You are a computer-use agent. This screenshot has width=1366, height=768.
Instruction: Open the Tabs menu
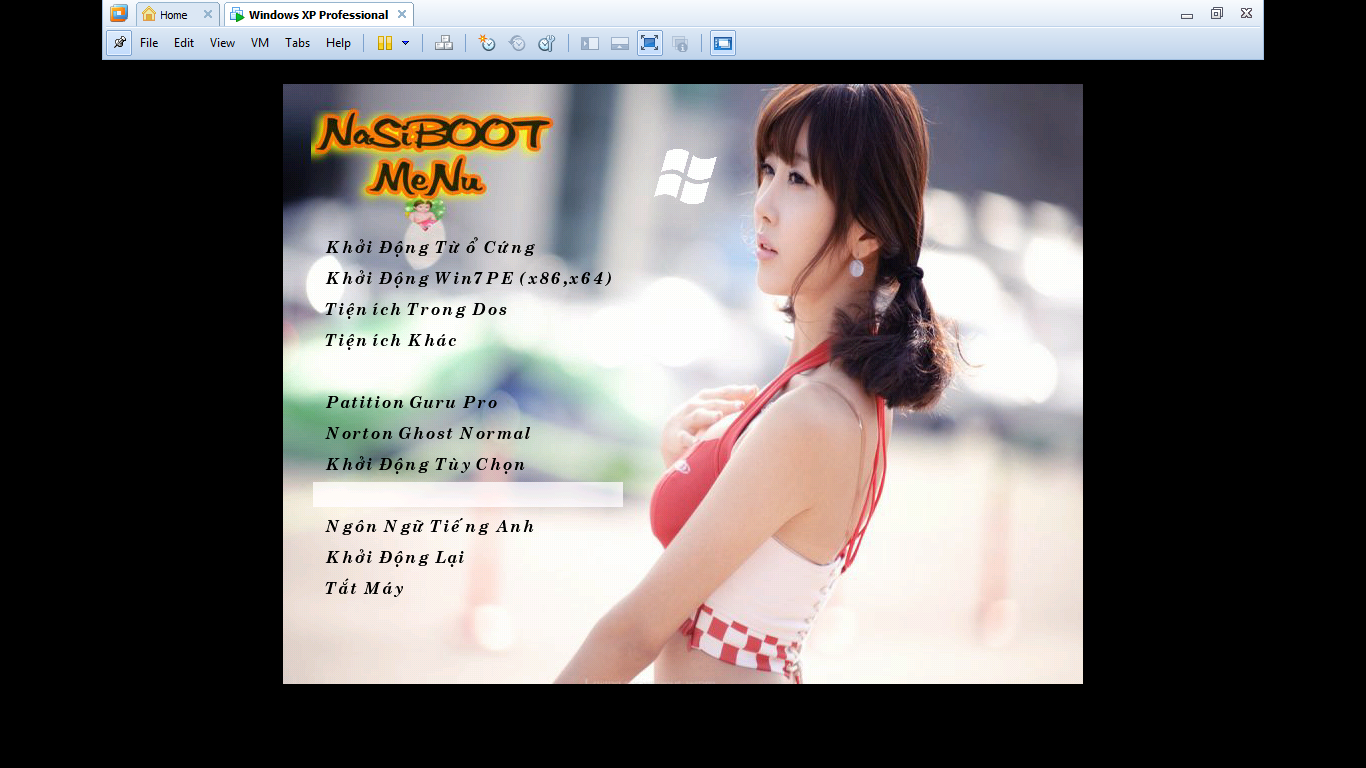coord(297,43)
